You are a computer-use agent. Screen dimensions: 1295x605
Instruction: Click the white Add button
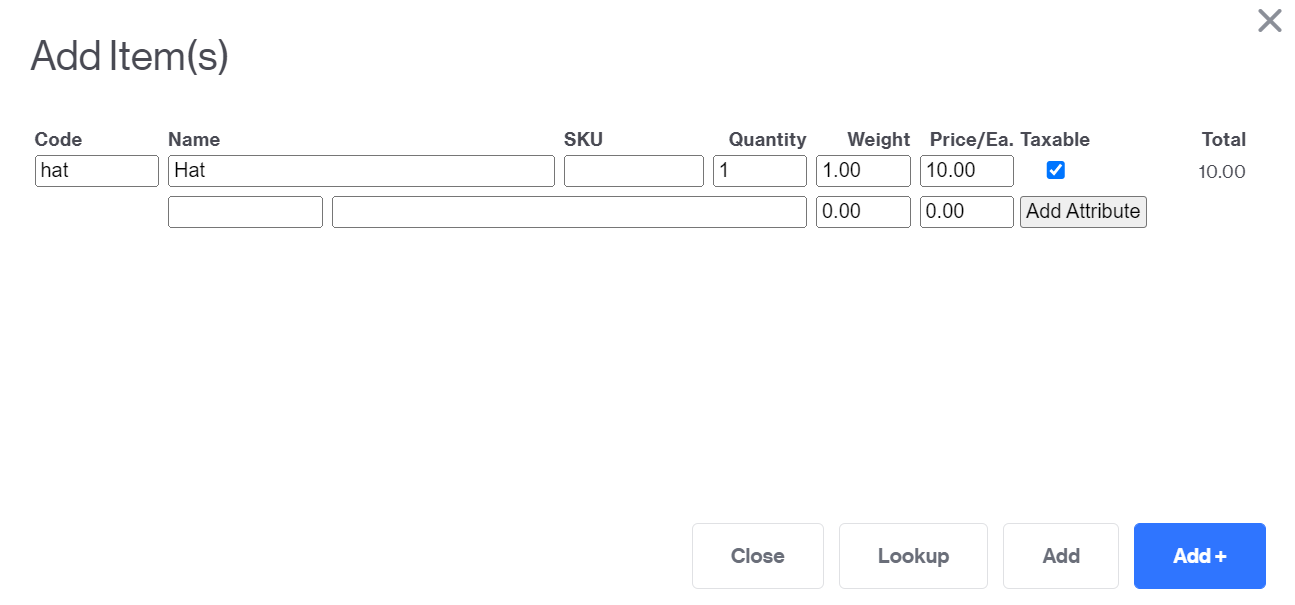(x=1061, y=556)
